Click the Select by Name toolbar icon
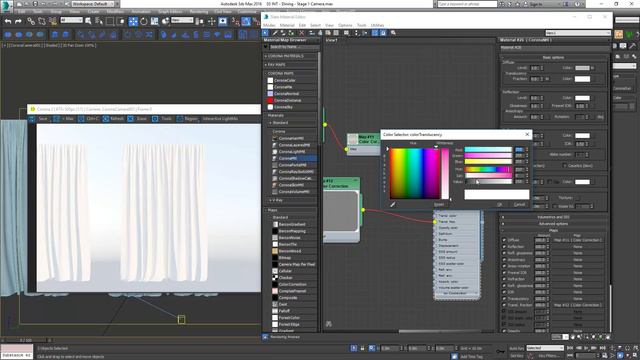This screenshot has width=640, height=360. (99, 21)
